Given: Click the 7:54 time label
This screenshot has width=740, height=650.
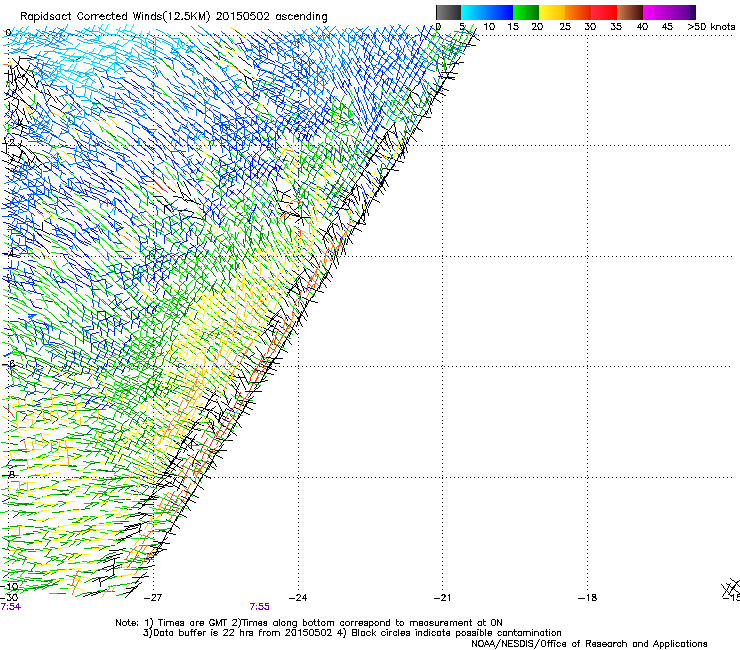Looking at the screenshot, I should (10, 607).
